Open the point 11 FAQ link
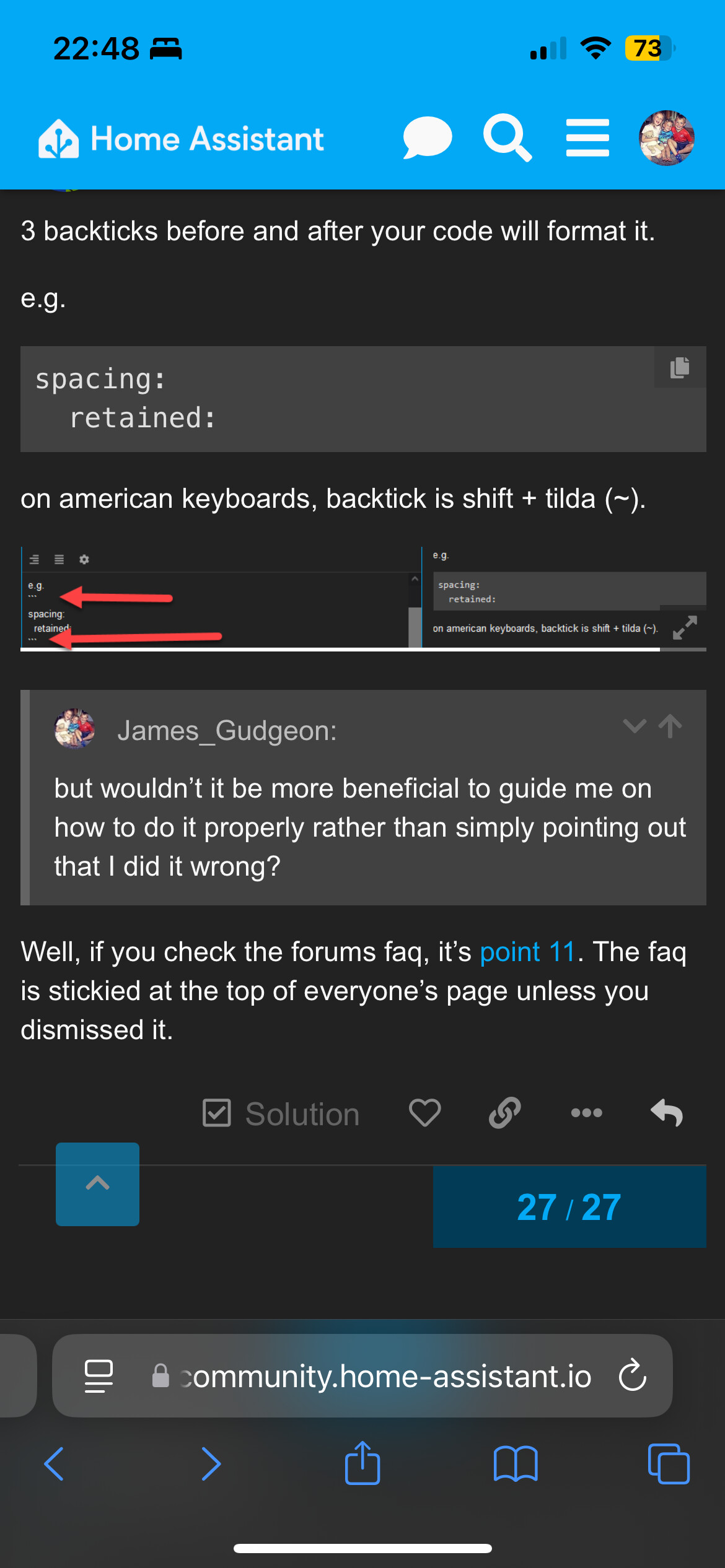 tap(528, 952)
